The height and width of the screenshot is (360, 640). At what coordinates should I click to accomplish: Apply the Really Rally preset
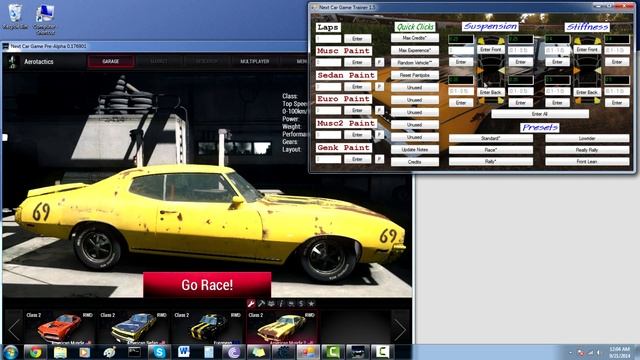click(587, 150)
